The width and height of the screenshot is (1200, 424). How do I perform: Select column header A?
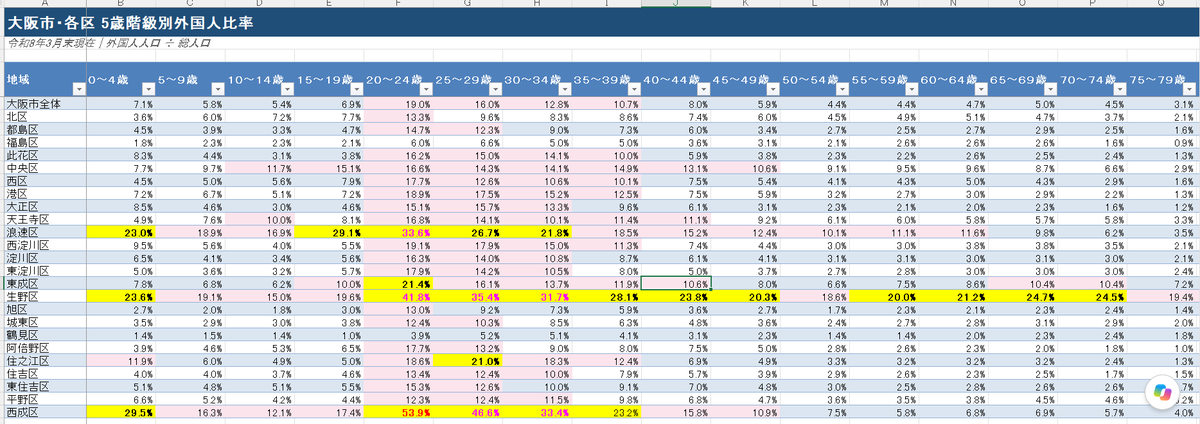tap(43, 4)
